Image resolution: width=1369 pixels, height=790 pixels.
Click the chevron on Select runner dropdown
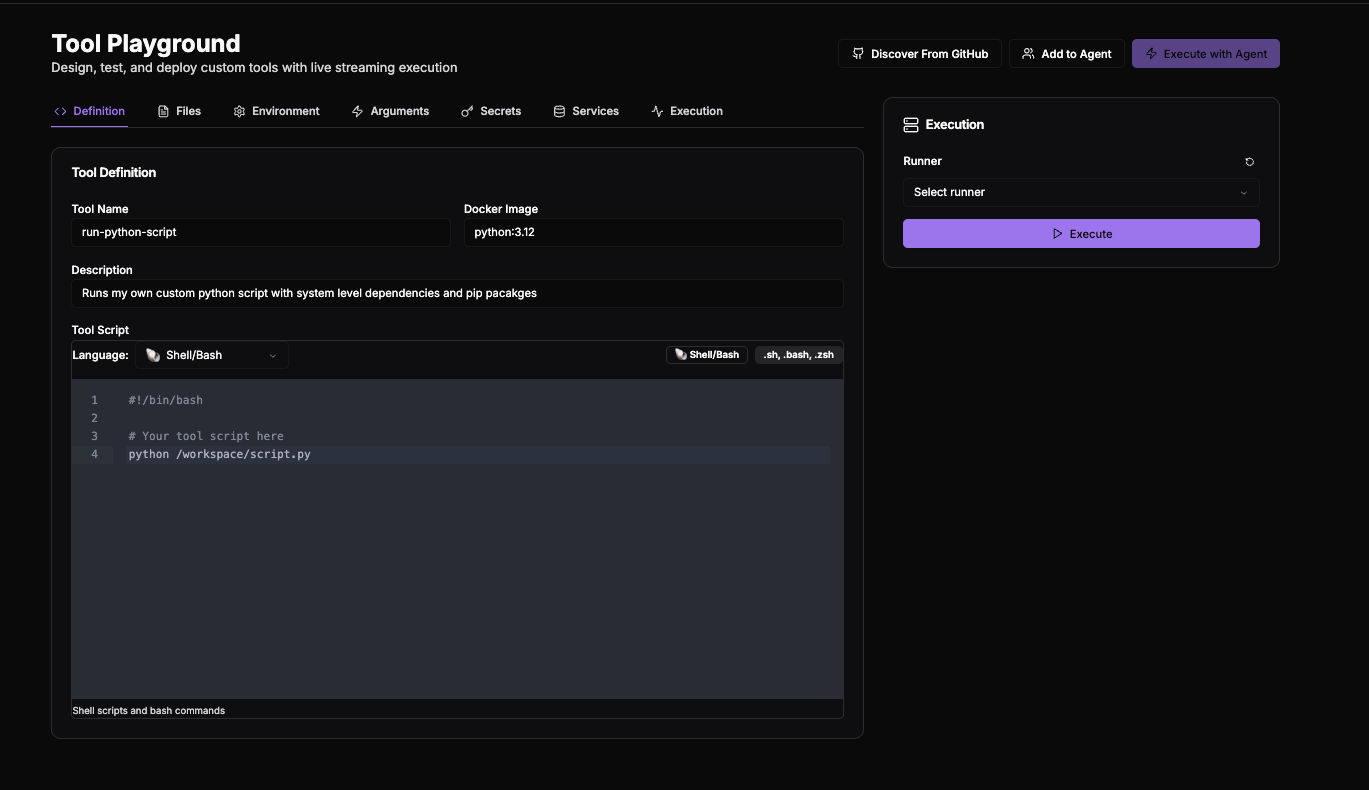(x=1244, y=193)
